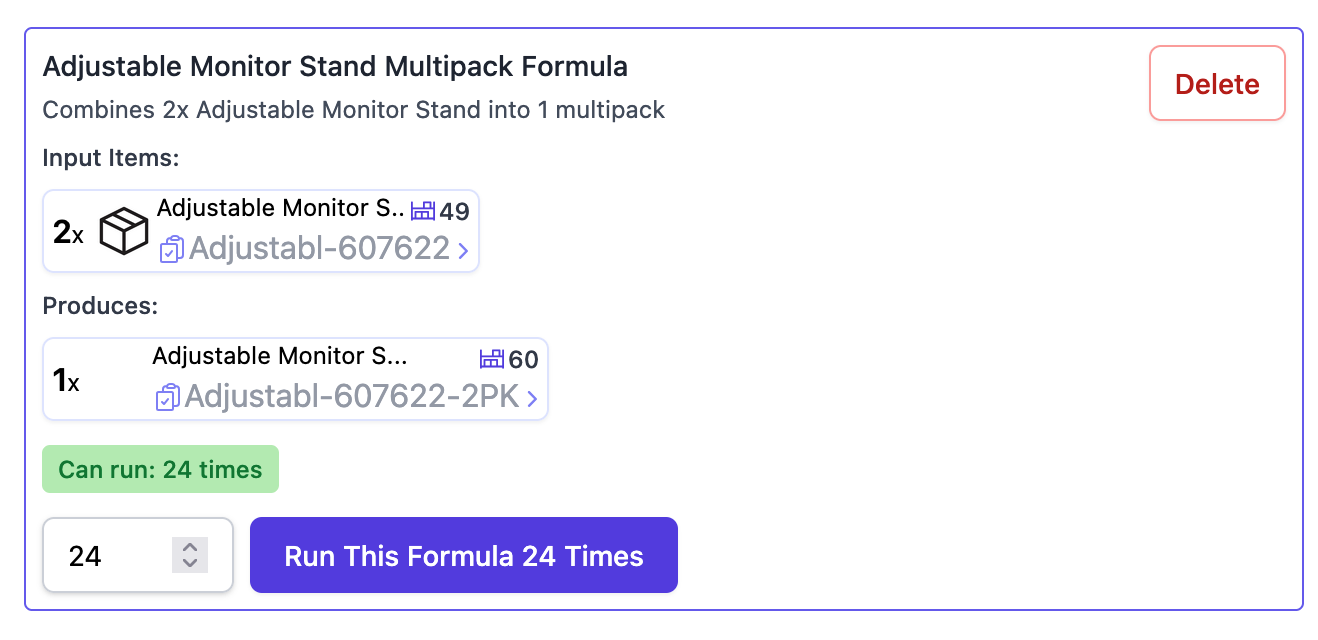
Task: Click the green Can run: 24 times badge
Action: pyautogui.click(x=160, y=469)
